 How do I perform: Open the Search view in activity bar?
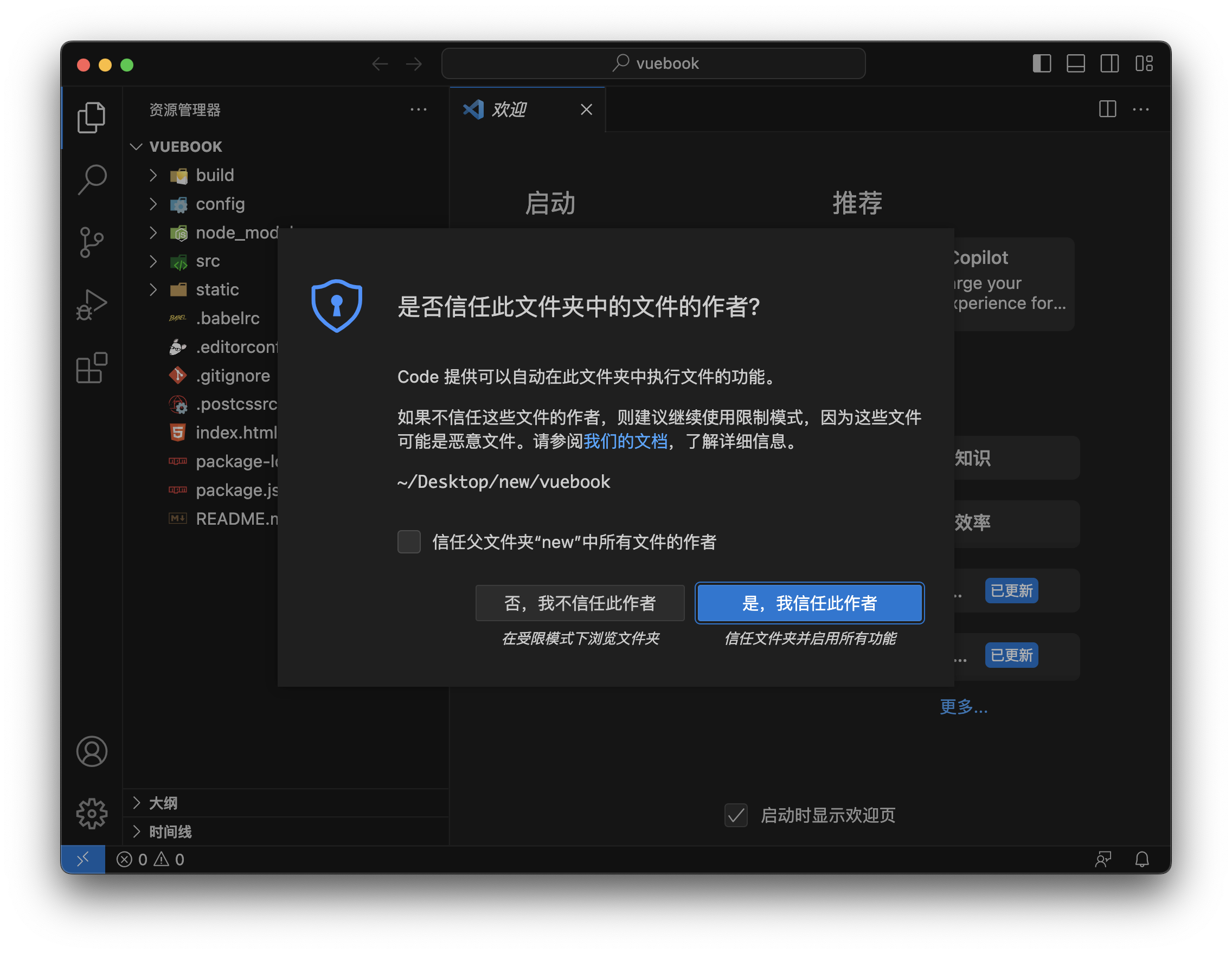pyautogui.click(x=92, y=179)
